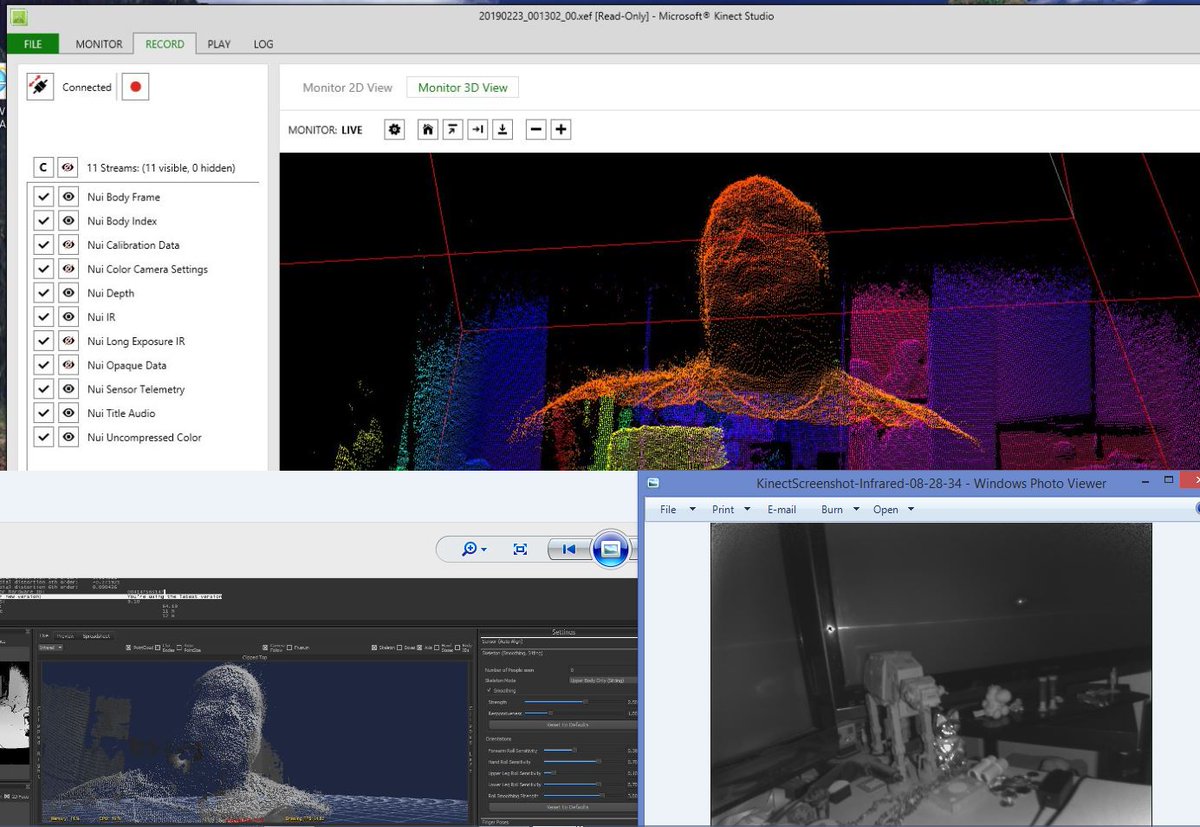The image size is (1200, 827).
Task: Hide the Nui Uncompressed Color stream
Action: click(x=68, y=437)
